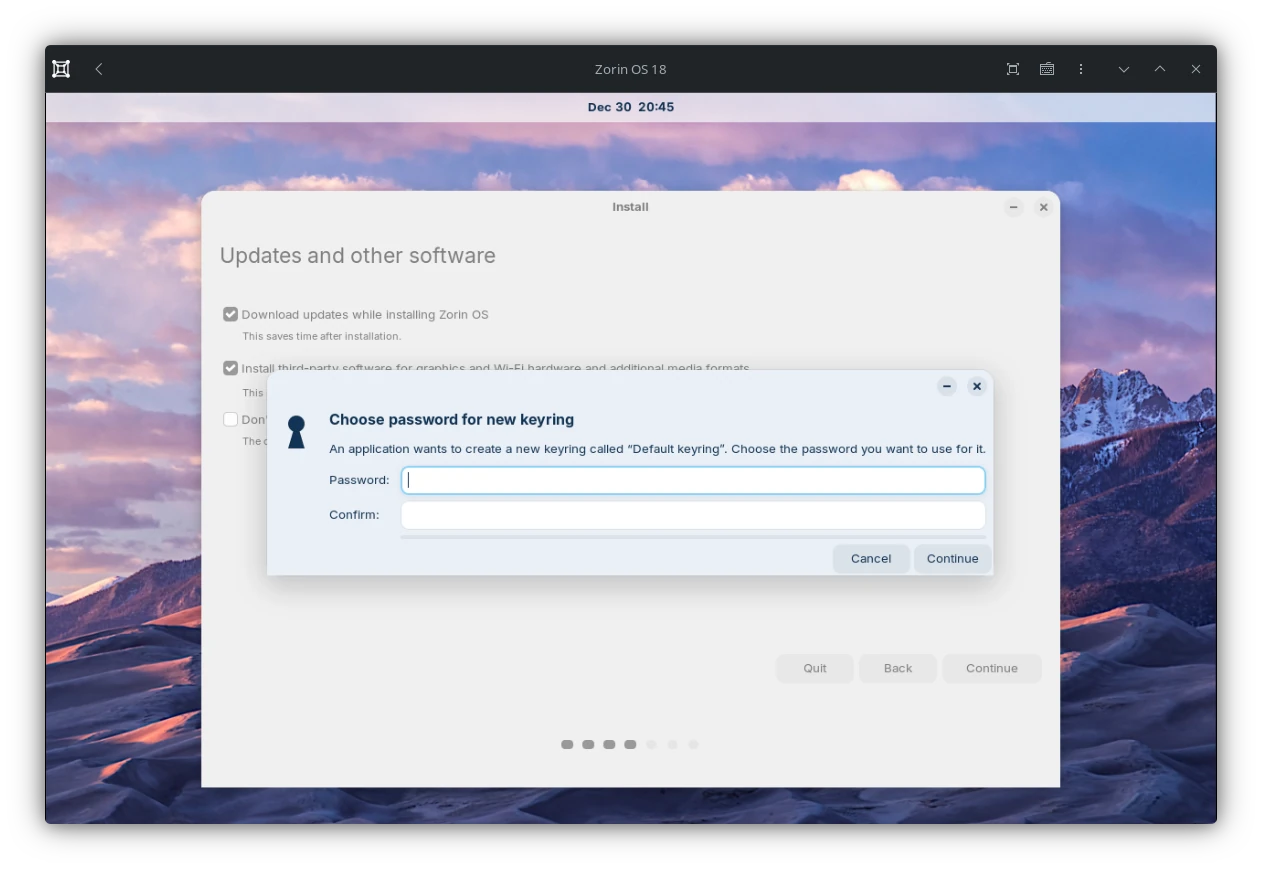
Task: Quit the Zorin OS installer
Action: coord(814,668)
